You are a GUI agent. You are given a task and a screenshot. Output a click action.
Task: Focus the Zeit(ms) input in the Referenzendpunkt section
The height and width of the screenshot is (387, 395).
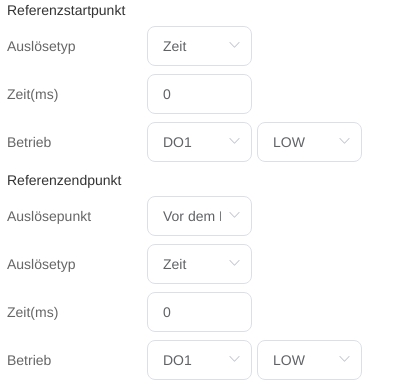pyautogui.click(x=199, y=312)
